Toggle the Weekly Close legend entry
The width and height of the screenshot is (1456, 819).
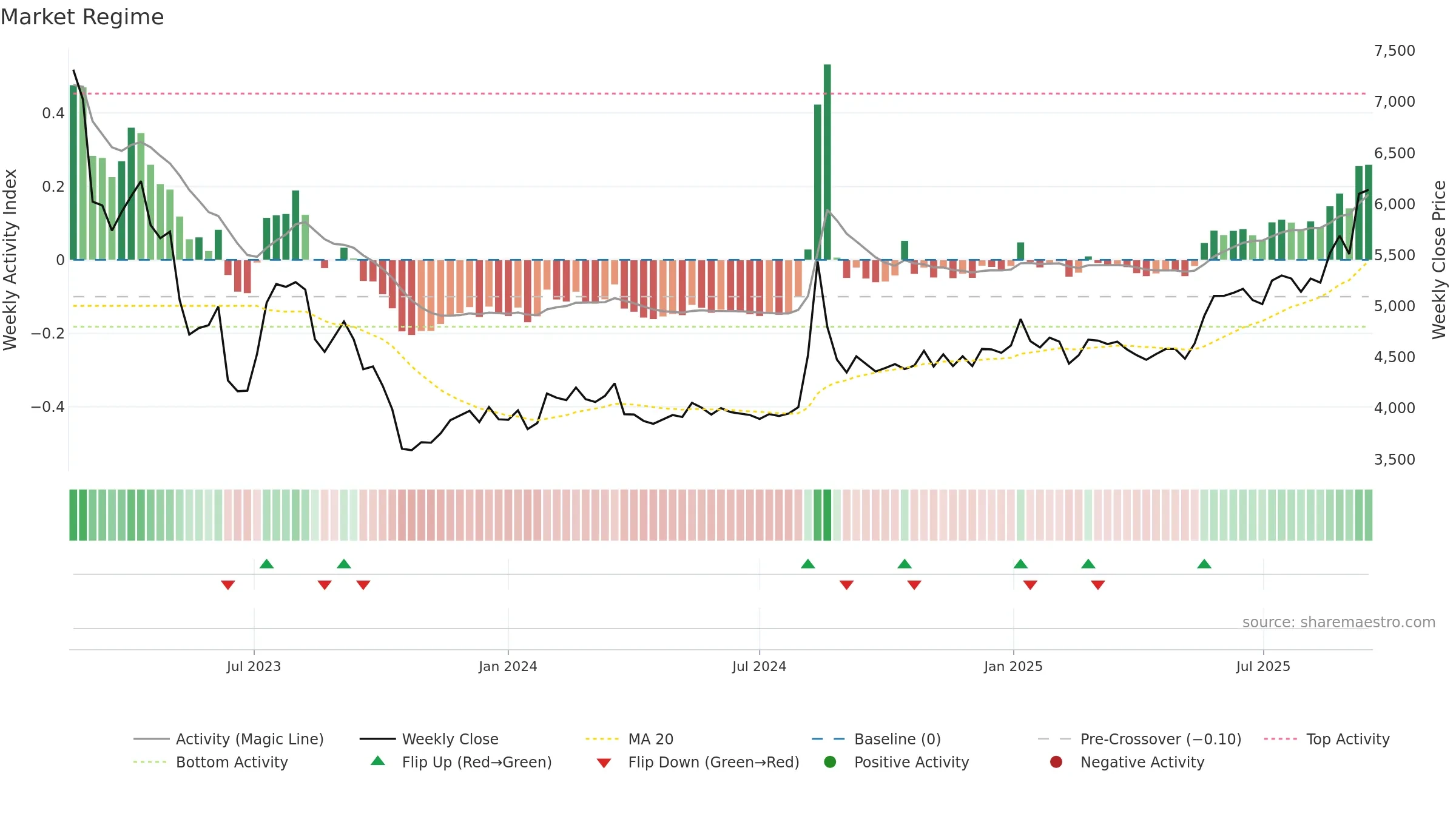429,739
